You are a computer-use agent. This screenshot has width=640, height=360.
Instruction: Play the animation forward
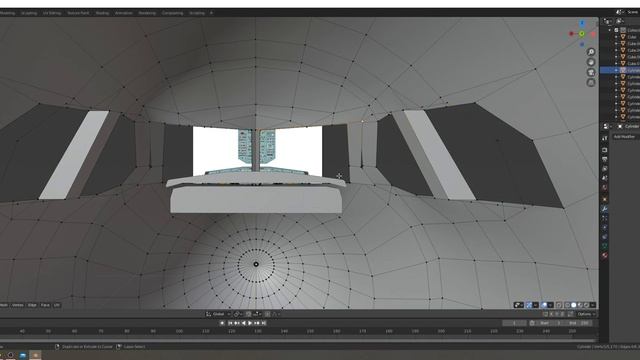(250, 323)
